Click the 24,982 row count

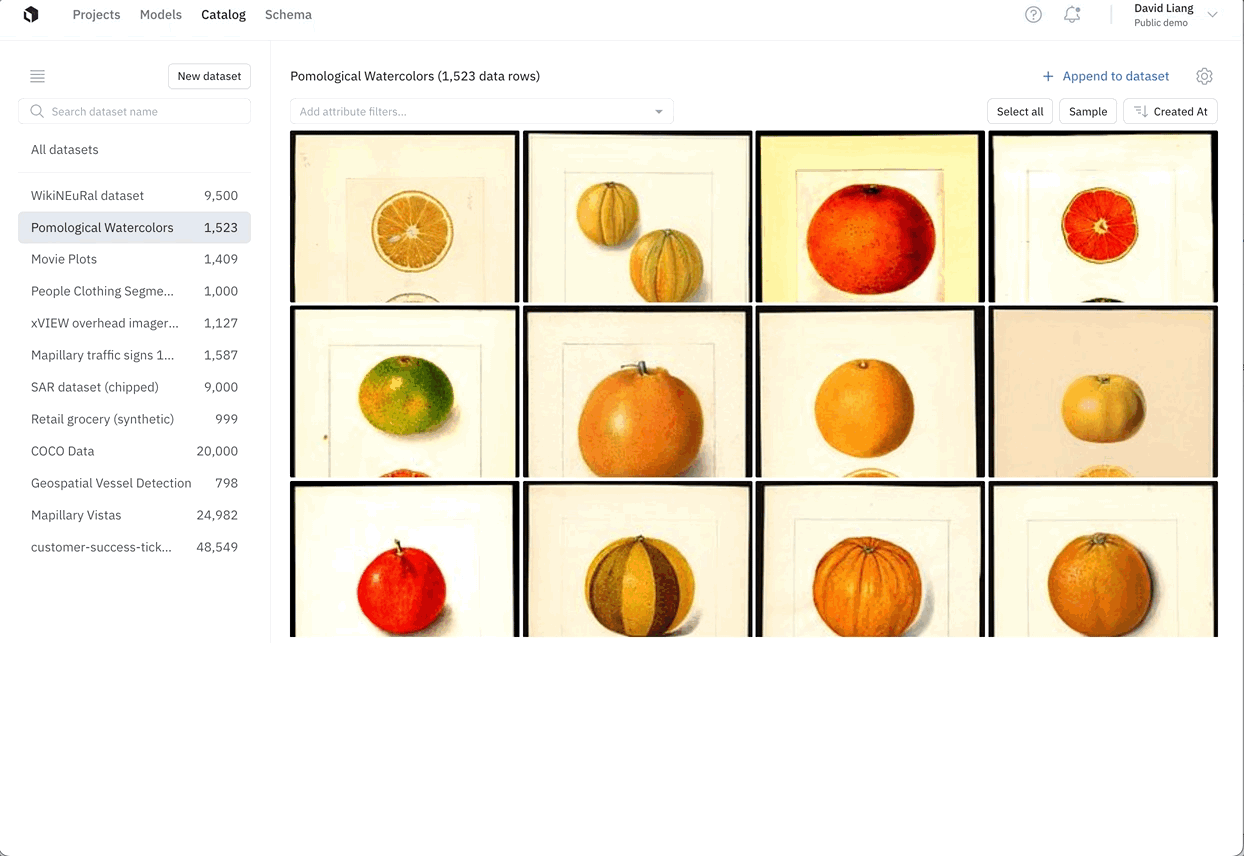[217, 515]
